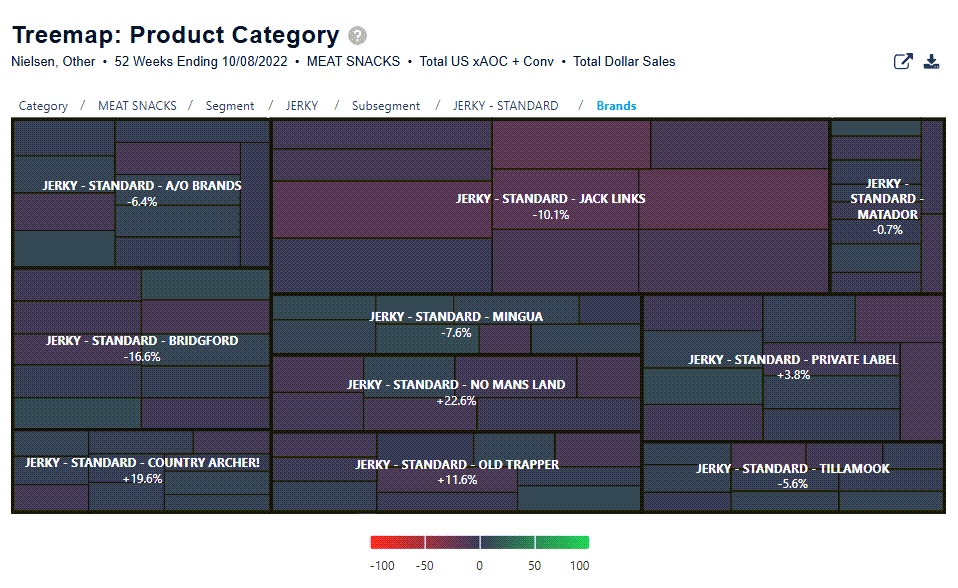Open the MATADOR treemap tile
958x588 pixels.
[x=887, y=206]
